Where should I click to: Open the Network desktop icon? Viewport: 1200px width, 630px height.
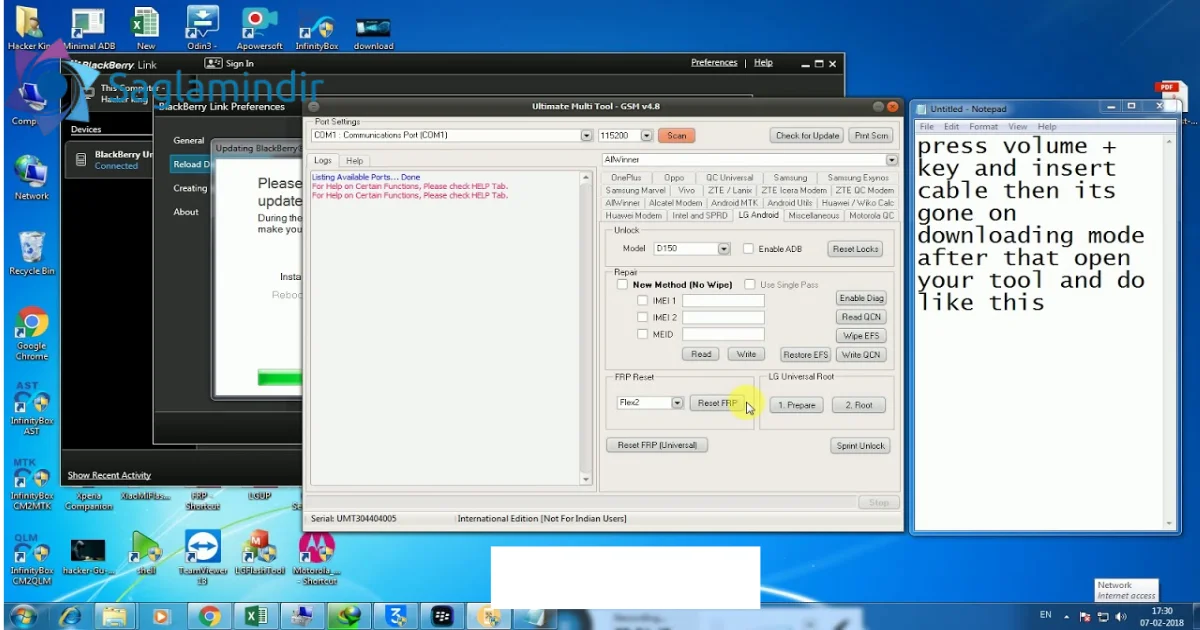pos(31,178)
